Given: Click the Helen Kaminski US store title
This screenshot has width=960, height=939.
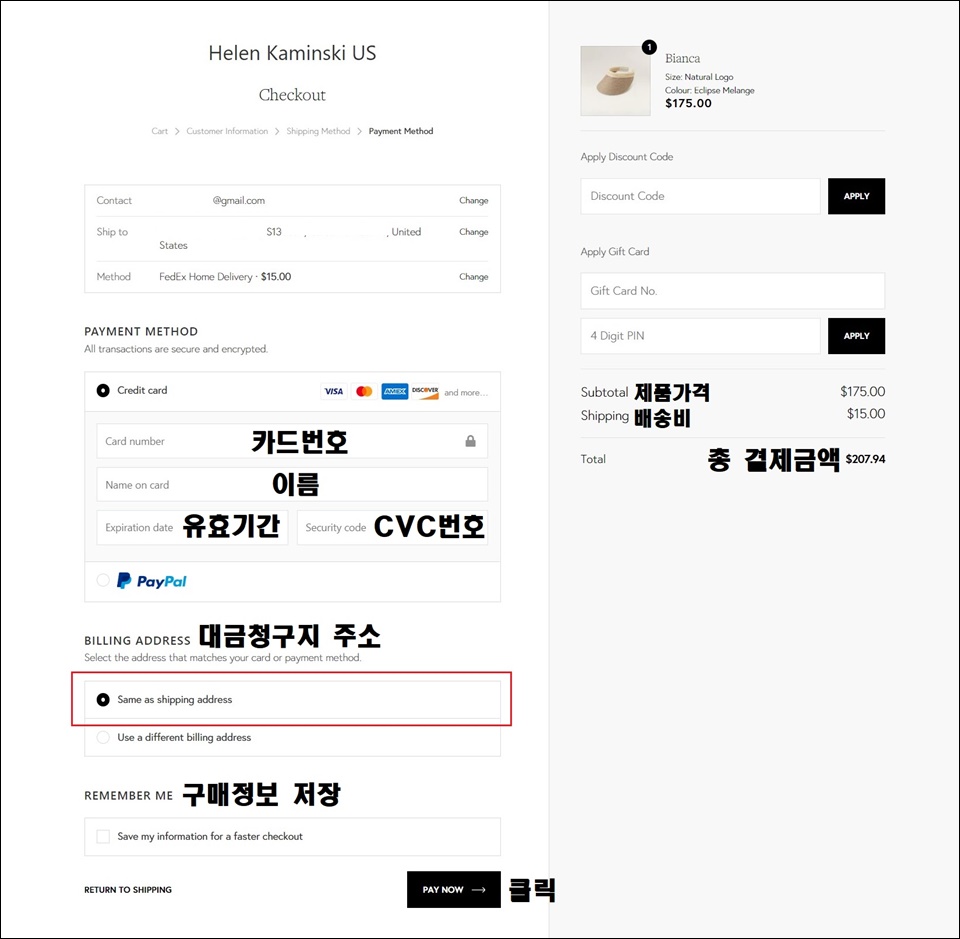Looking at the screenshot, I should 292,53.
